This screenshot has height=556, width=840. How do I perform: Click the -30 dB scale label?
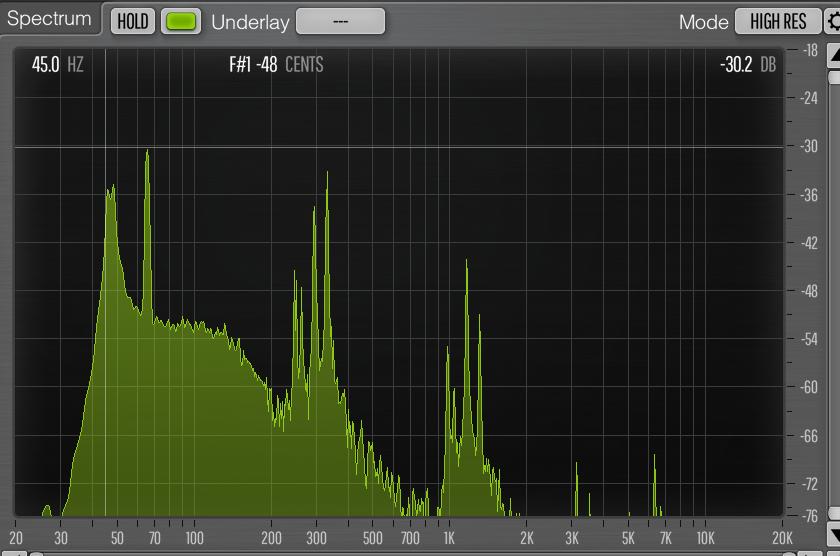(809, 146)
